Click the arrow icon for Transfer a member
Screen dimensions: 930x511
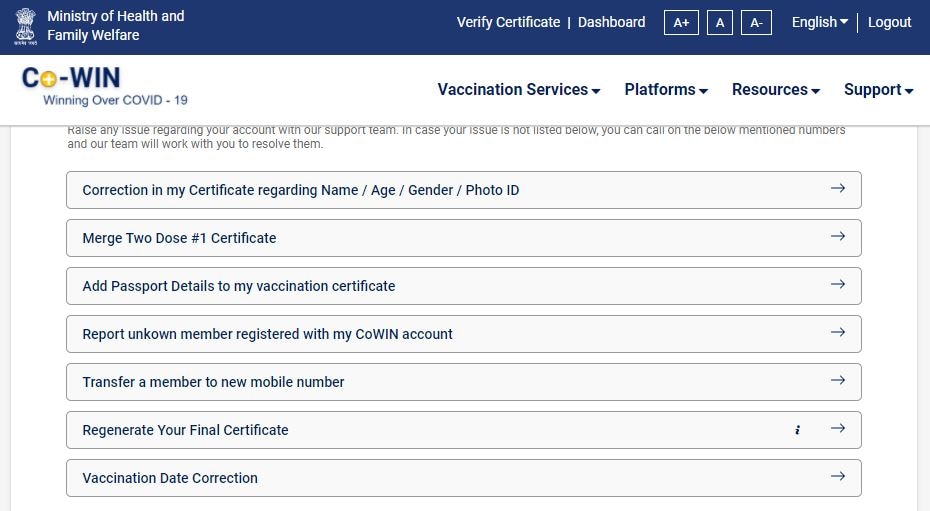[837, 381]
